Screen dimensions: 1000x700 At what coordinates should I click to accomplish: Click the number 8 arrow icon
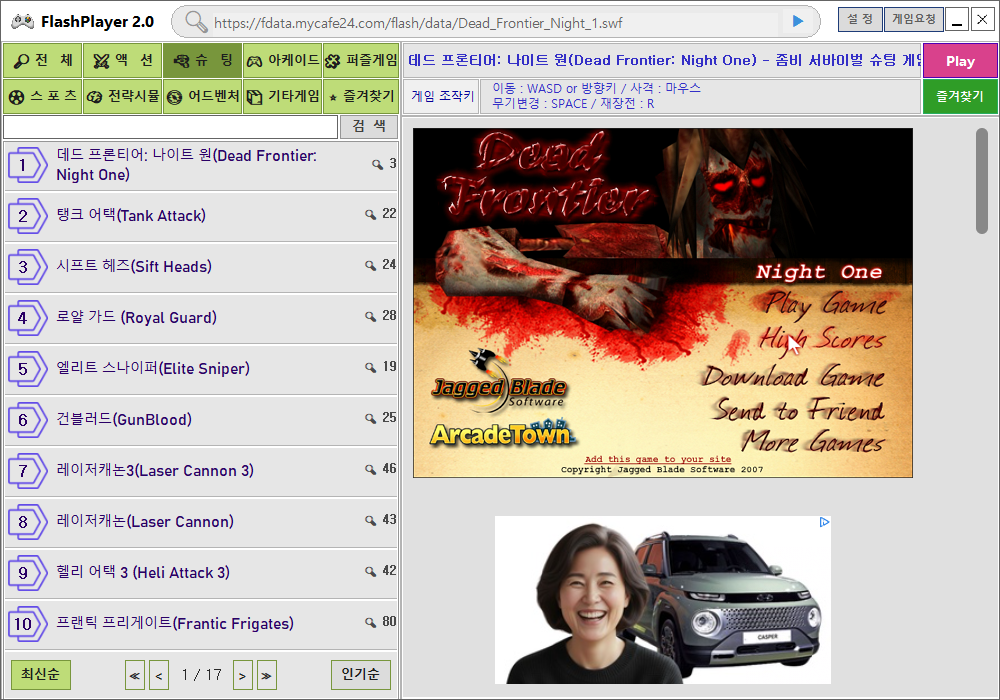pyautogui.click(x=27, y=522)
